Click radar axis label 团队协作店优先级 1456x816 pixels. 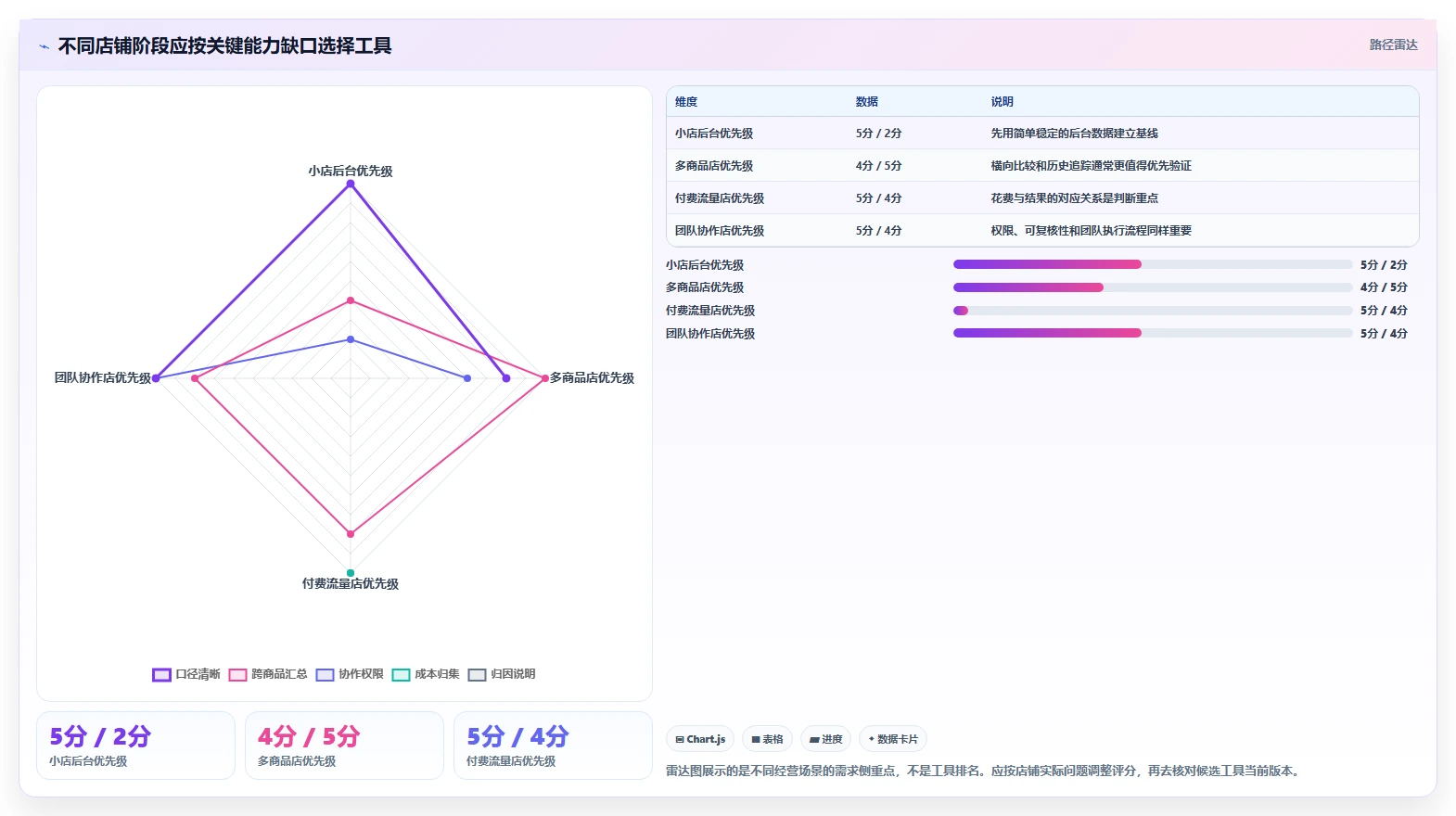click(103, 378)
